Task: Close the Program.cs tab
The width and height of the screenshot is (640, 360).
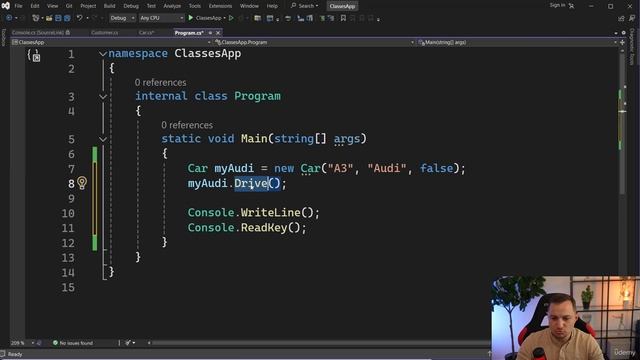Action: click(x=218, y=33)
